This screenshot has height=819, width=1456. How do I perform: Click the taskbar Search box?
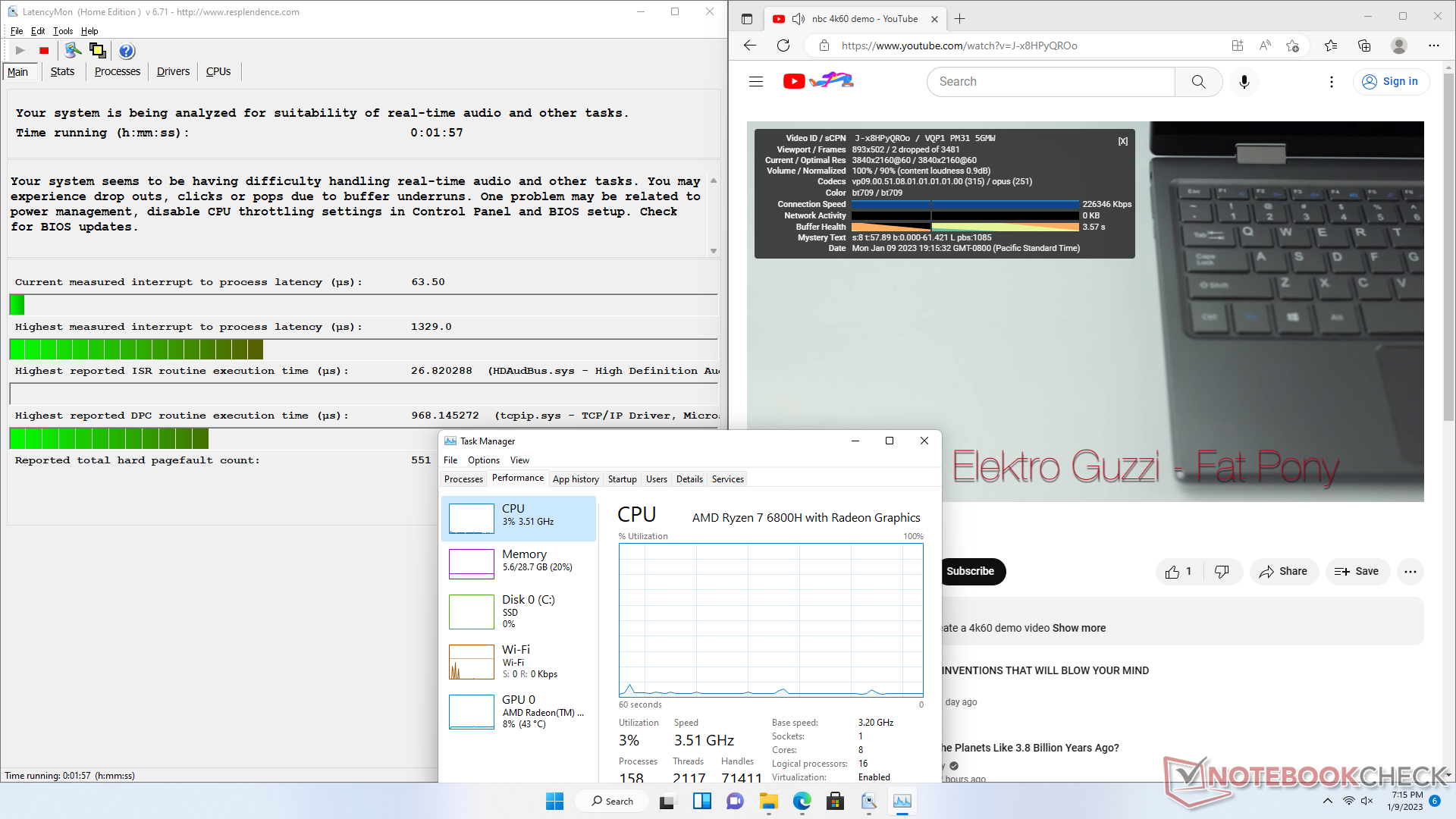coord(613,802)
